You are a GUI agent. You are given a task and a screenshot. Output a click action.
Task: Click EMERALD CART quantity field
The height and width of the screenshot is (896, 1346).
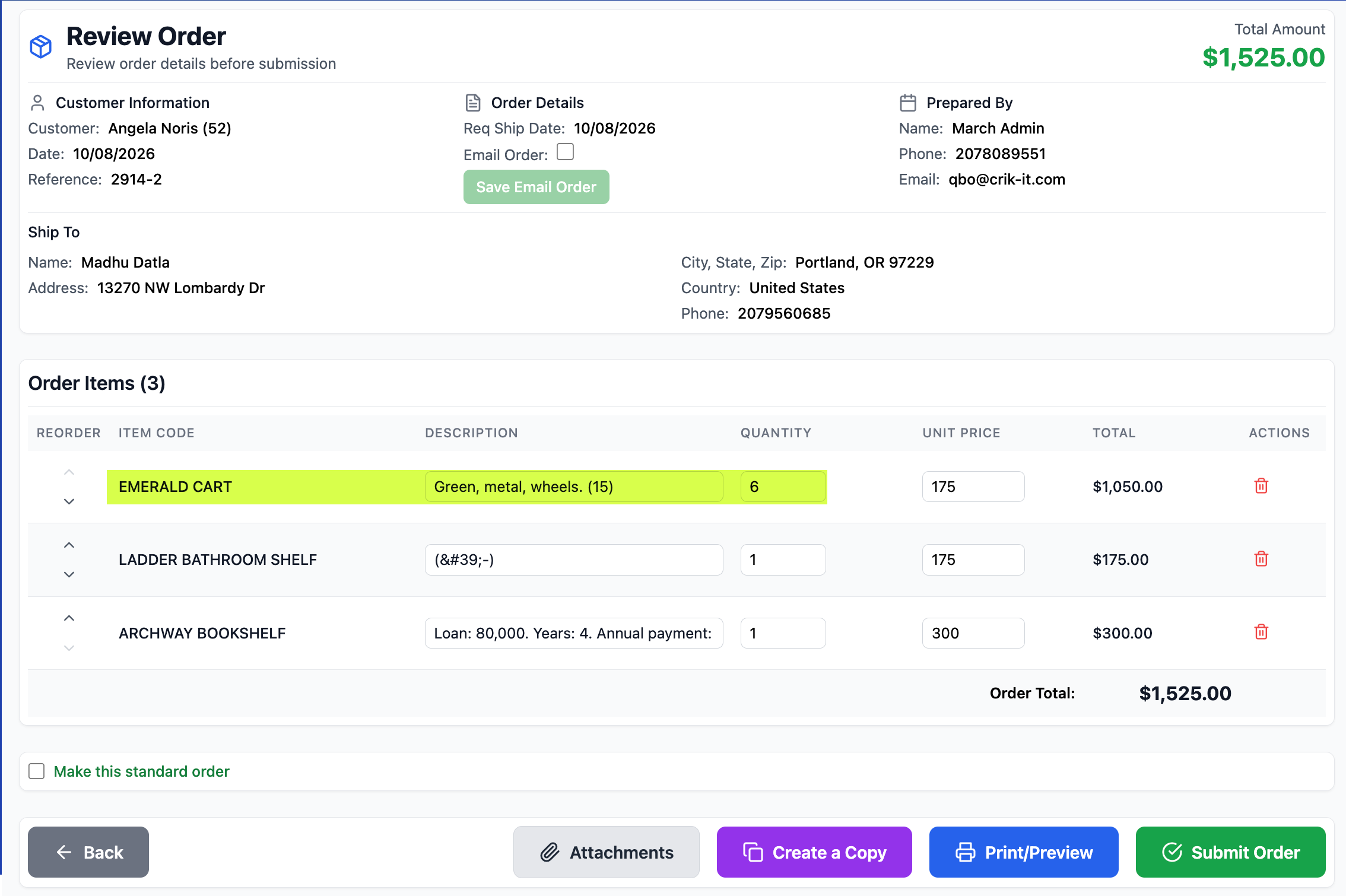coord(783,487)
